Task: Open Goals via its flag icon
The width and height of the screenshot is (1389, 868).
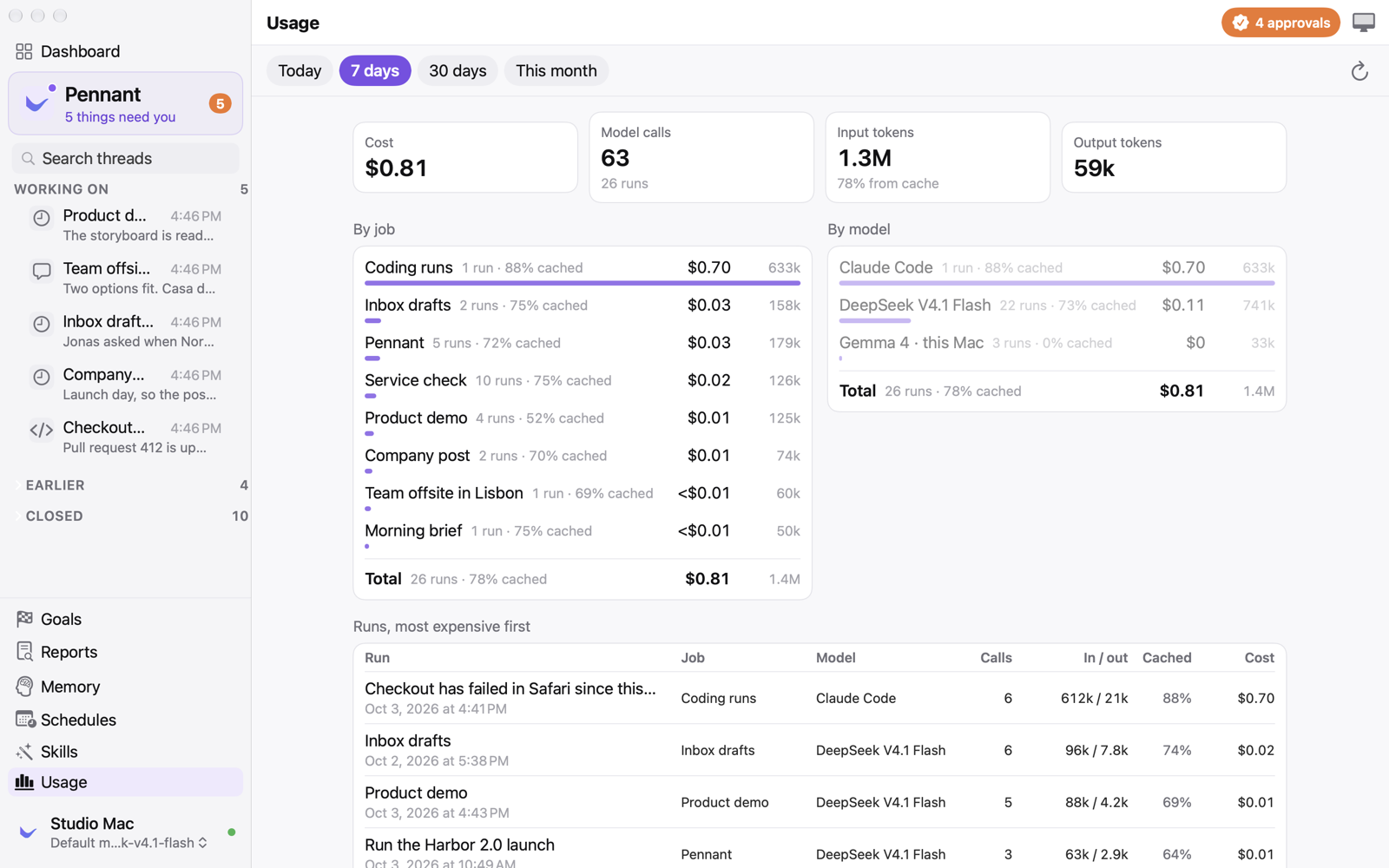Action: [24, 619]
